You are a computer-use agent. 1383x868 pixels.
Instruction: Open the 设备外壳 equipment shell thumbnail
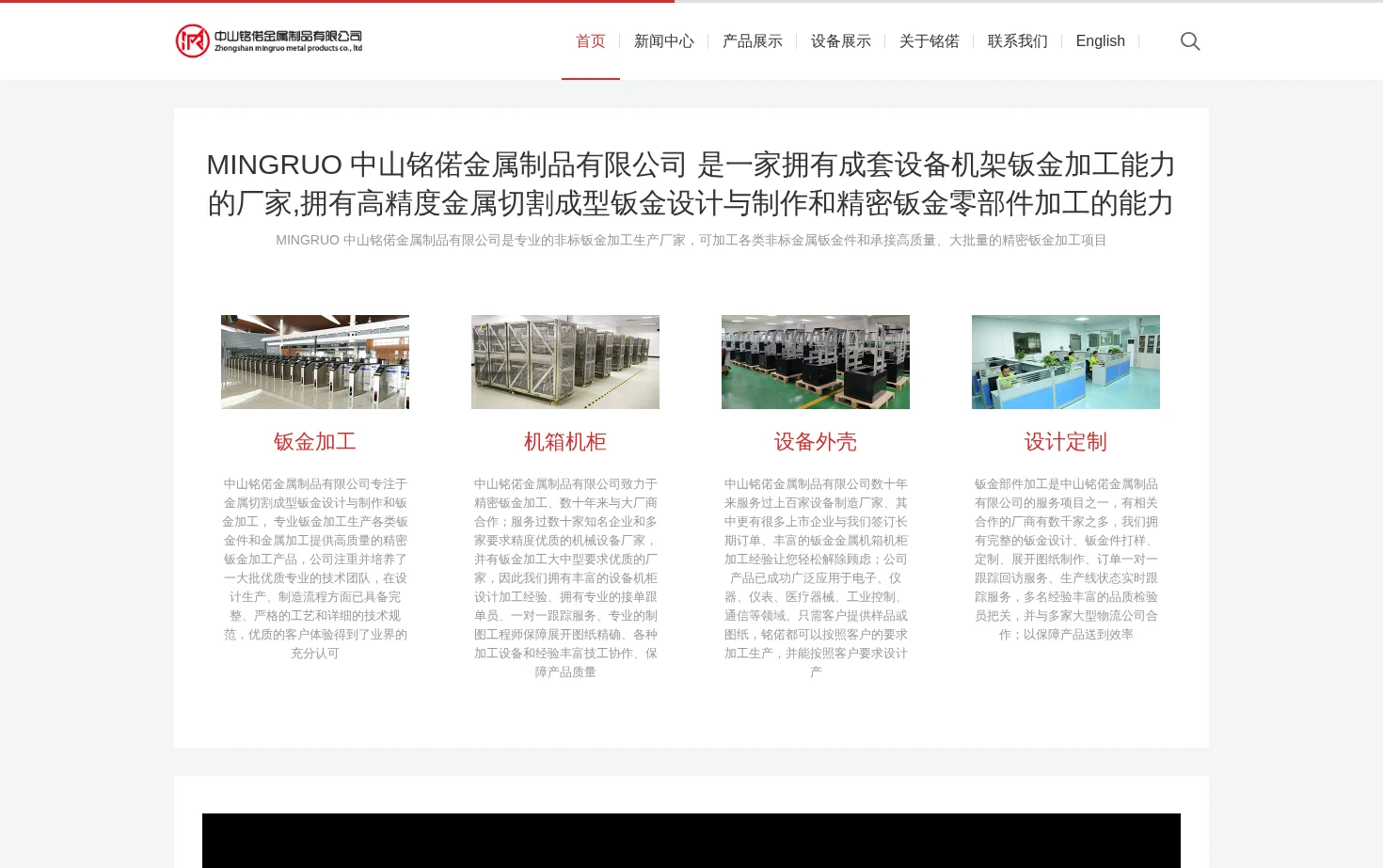click(816, 362)
